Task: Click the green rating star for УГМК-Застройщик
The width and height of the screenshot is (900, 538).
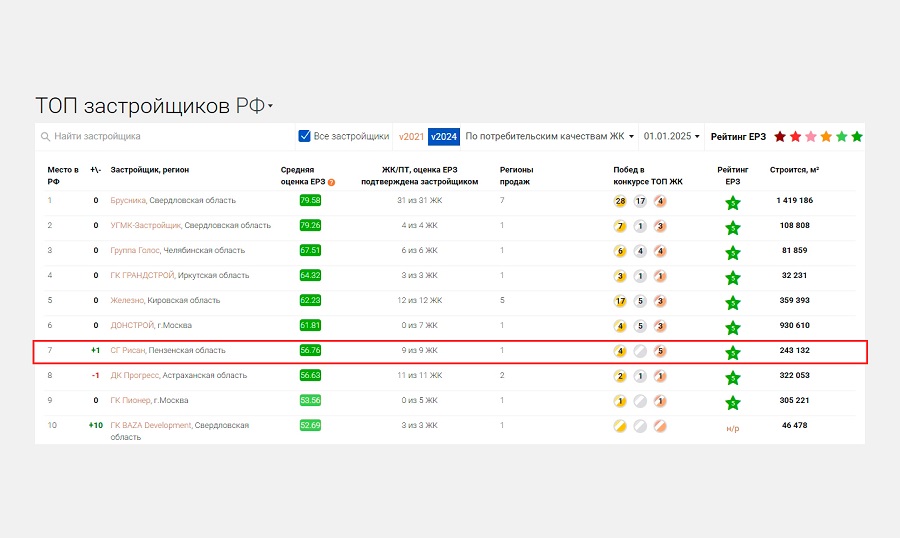Action: point(733,227)
